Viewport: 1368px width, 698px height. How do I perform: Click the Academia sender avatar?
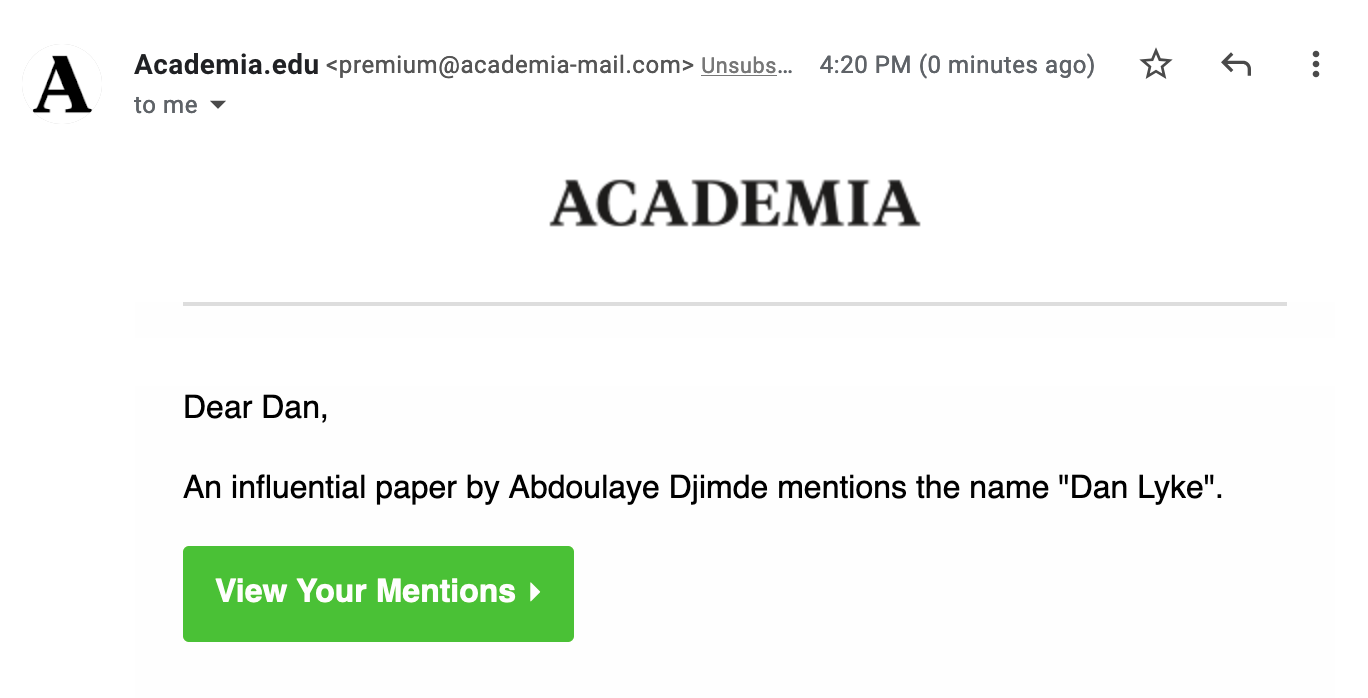click(62, 85)
